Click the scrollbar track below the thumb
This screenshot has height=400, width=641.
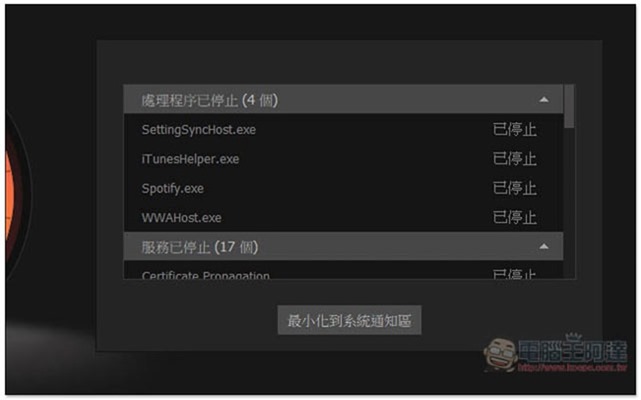point(569,204)
